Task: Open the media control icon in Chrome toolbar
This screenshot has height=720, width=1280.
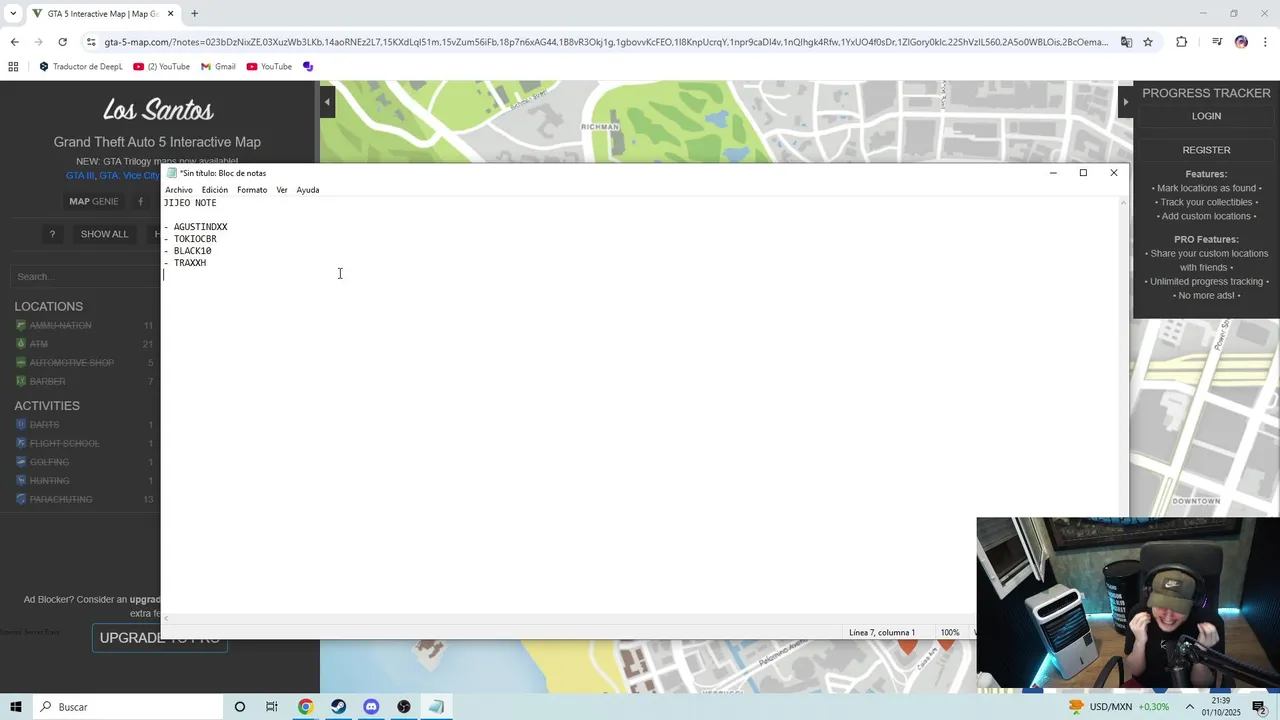Action: (x=1217, y=42)
